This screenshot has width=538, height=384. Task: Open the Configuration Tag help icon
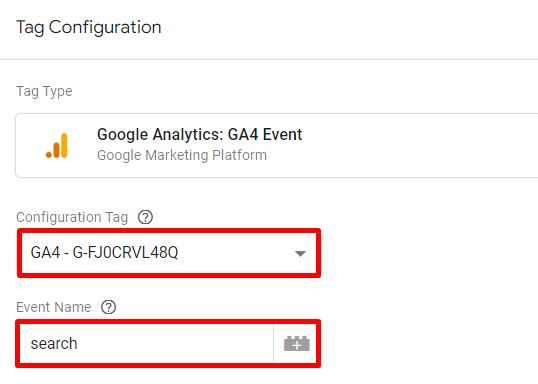(145, 217)
